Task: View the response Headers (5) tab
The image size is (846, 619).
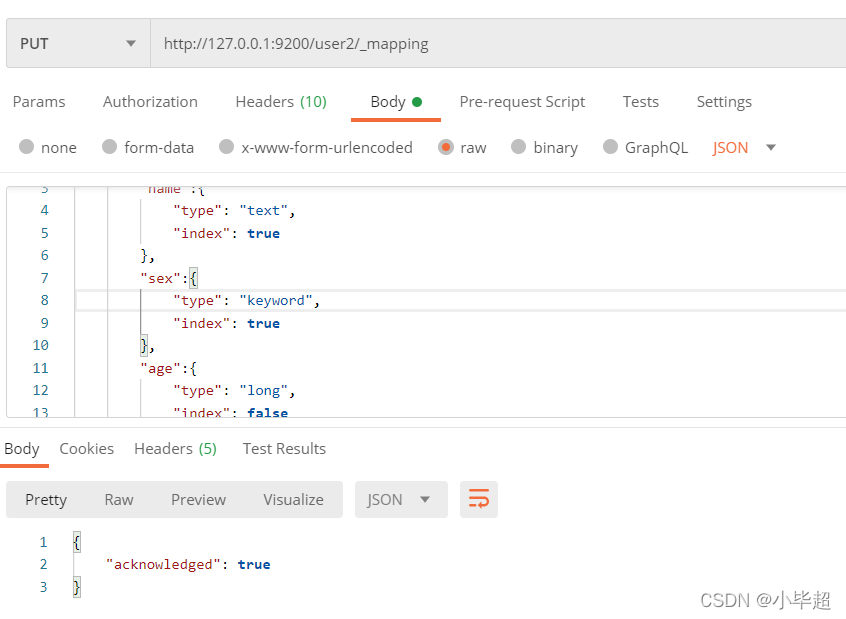Action: point(175,448)
